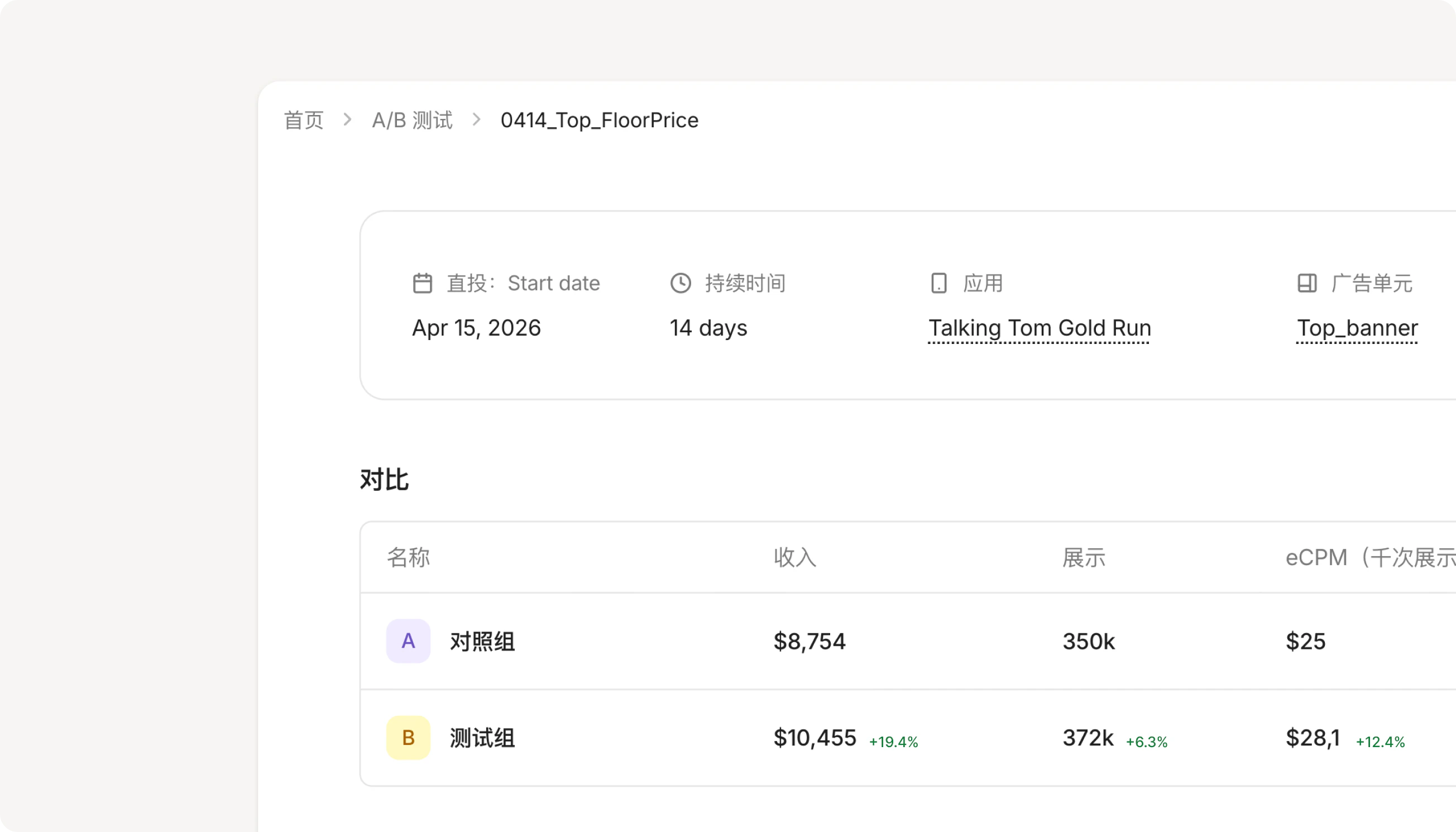Viewport: 1456px width, 832px height.
Task: Select the Apr 15, 2026 start date
Action: (x=476, y=328)
